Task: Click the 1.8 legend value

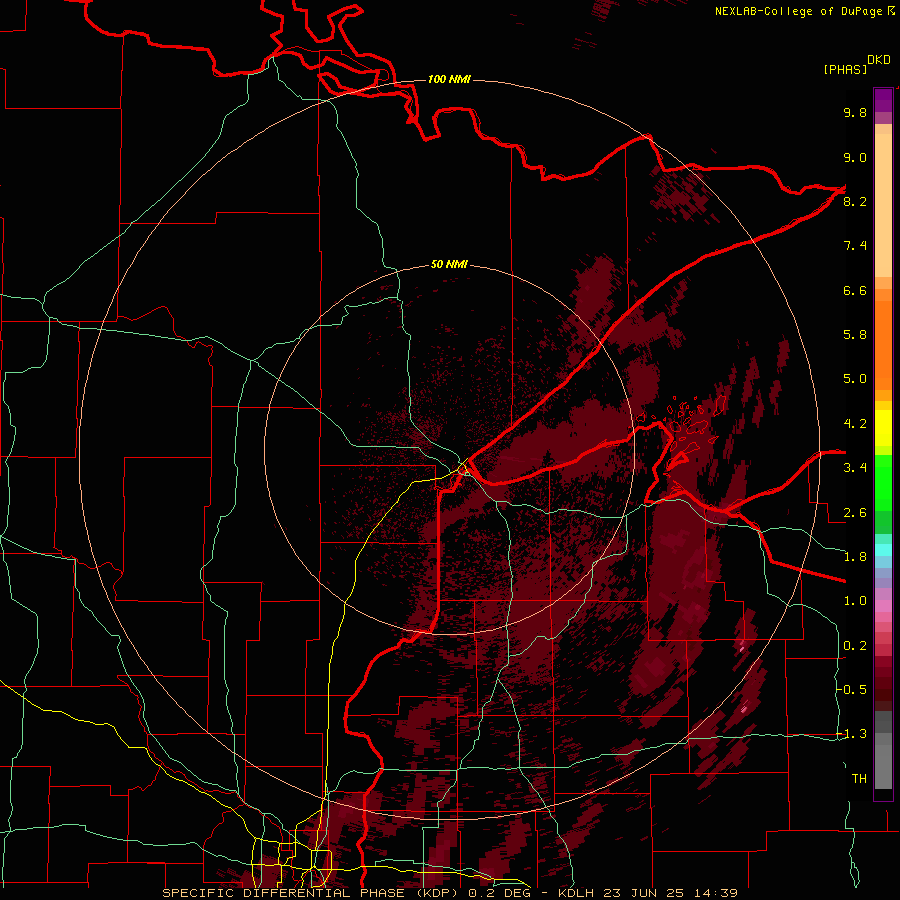Action: (x=855, y=557)
